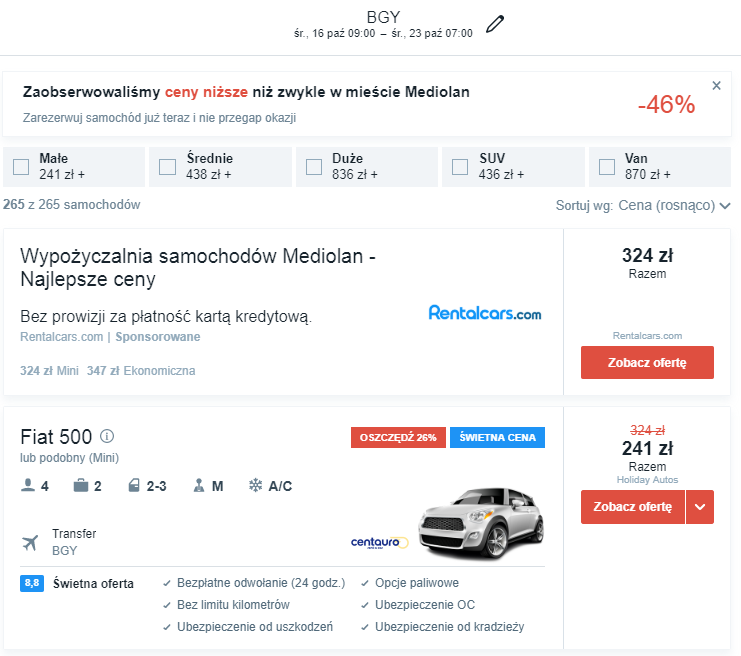Click the pencil edit icon next to BGY
Screen dimensions: 741x656
495,24
